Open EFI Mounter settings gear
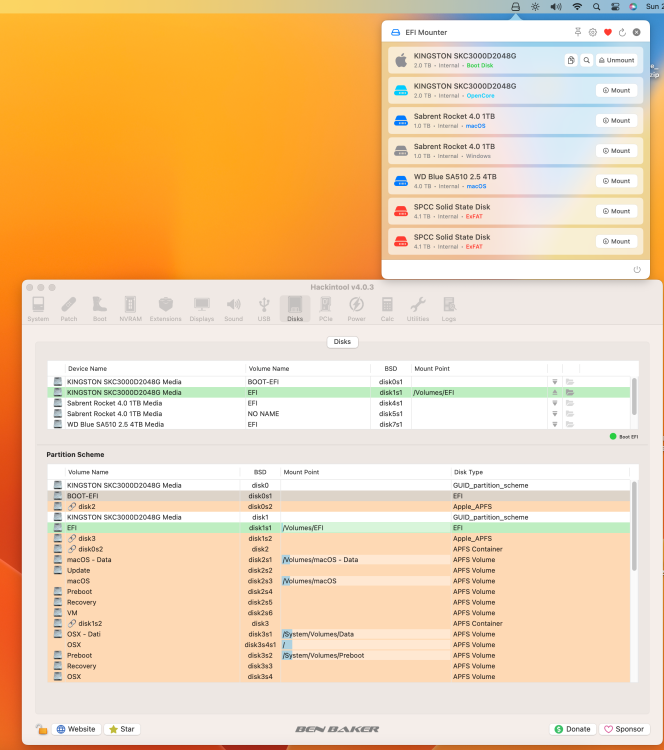Screen dimensions: 664x750 [x=593, y=32]
